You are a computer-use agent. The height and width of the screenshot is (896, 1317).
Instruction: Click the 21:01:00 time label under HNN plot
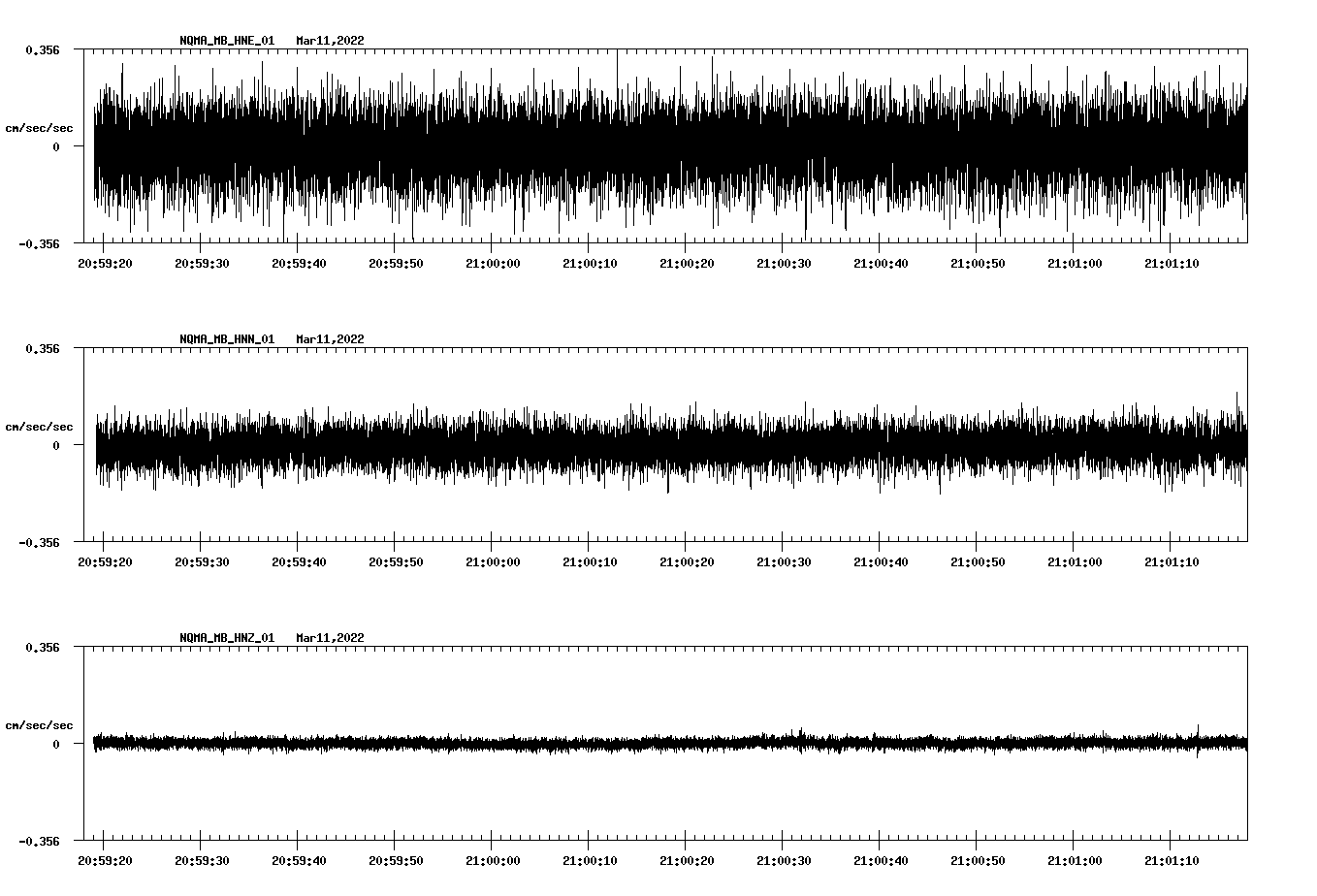point(1075,562)
